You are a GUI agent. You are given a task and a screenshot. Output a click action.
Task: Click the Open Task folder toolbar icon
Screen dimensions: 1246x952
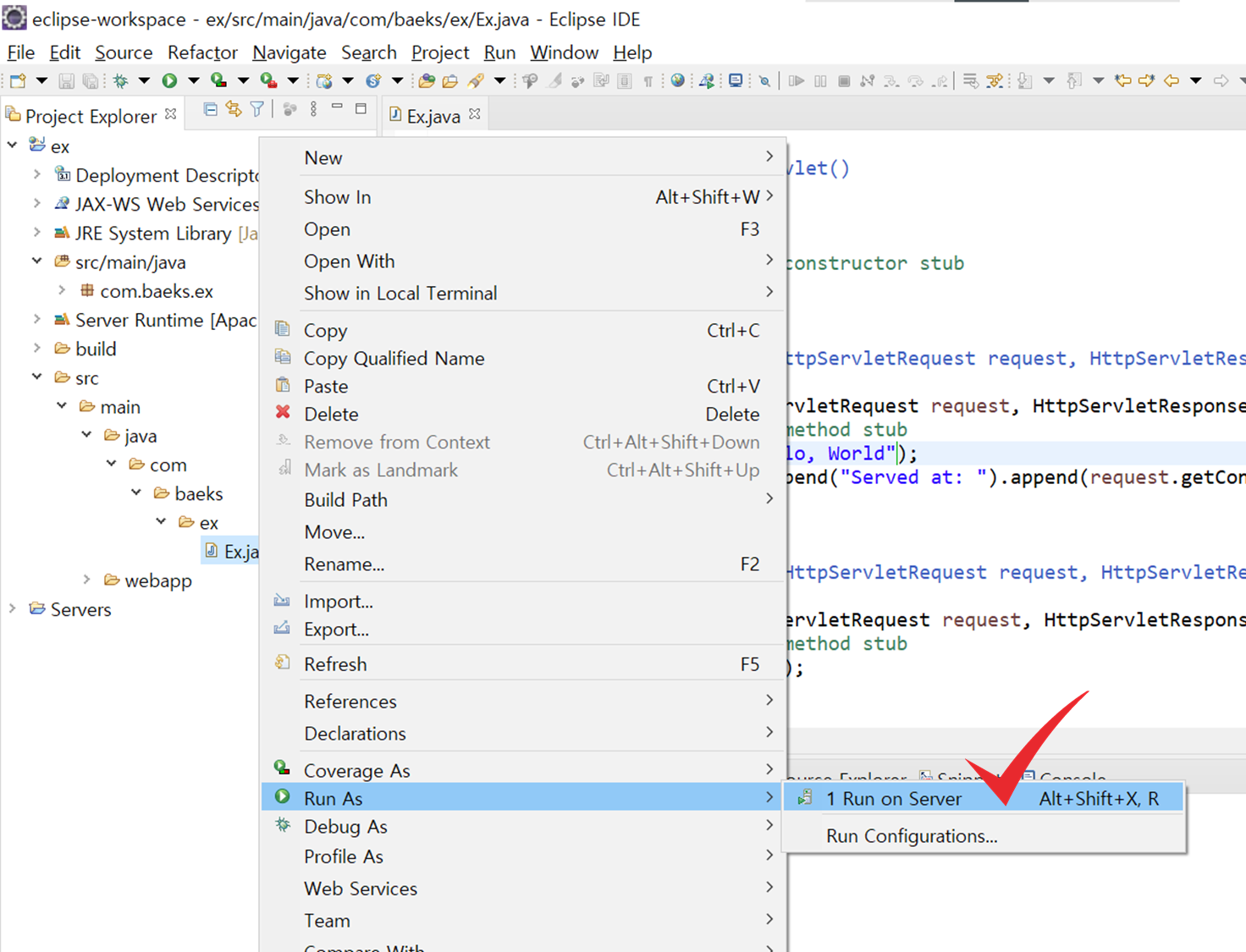450,81
